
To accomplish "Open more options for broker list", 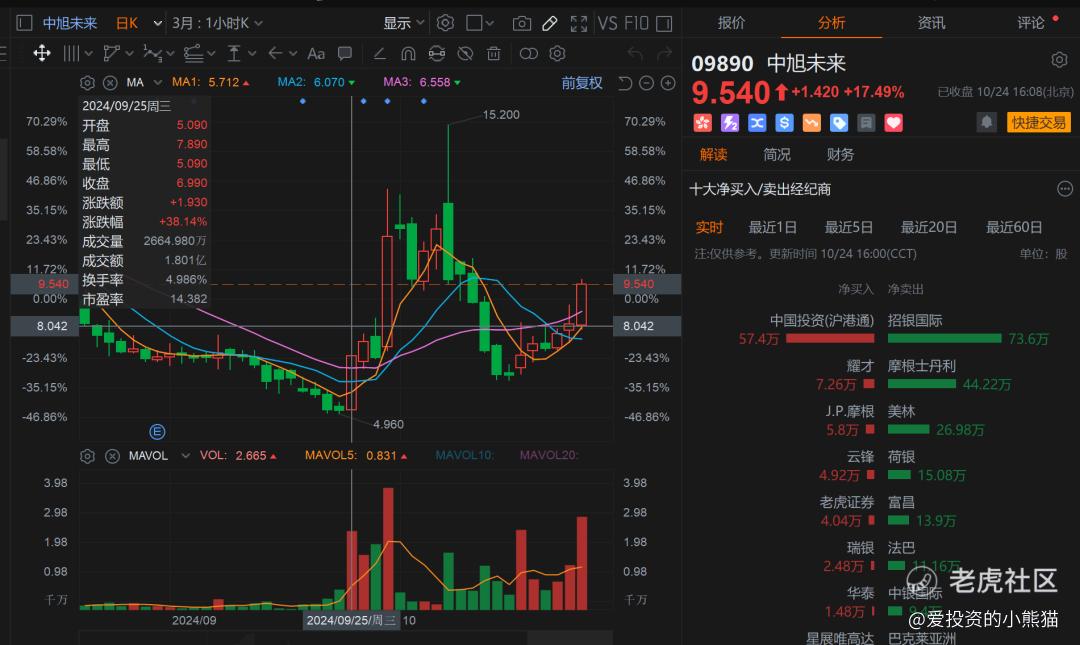I will pos(1065,189).
